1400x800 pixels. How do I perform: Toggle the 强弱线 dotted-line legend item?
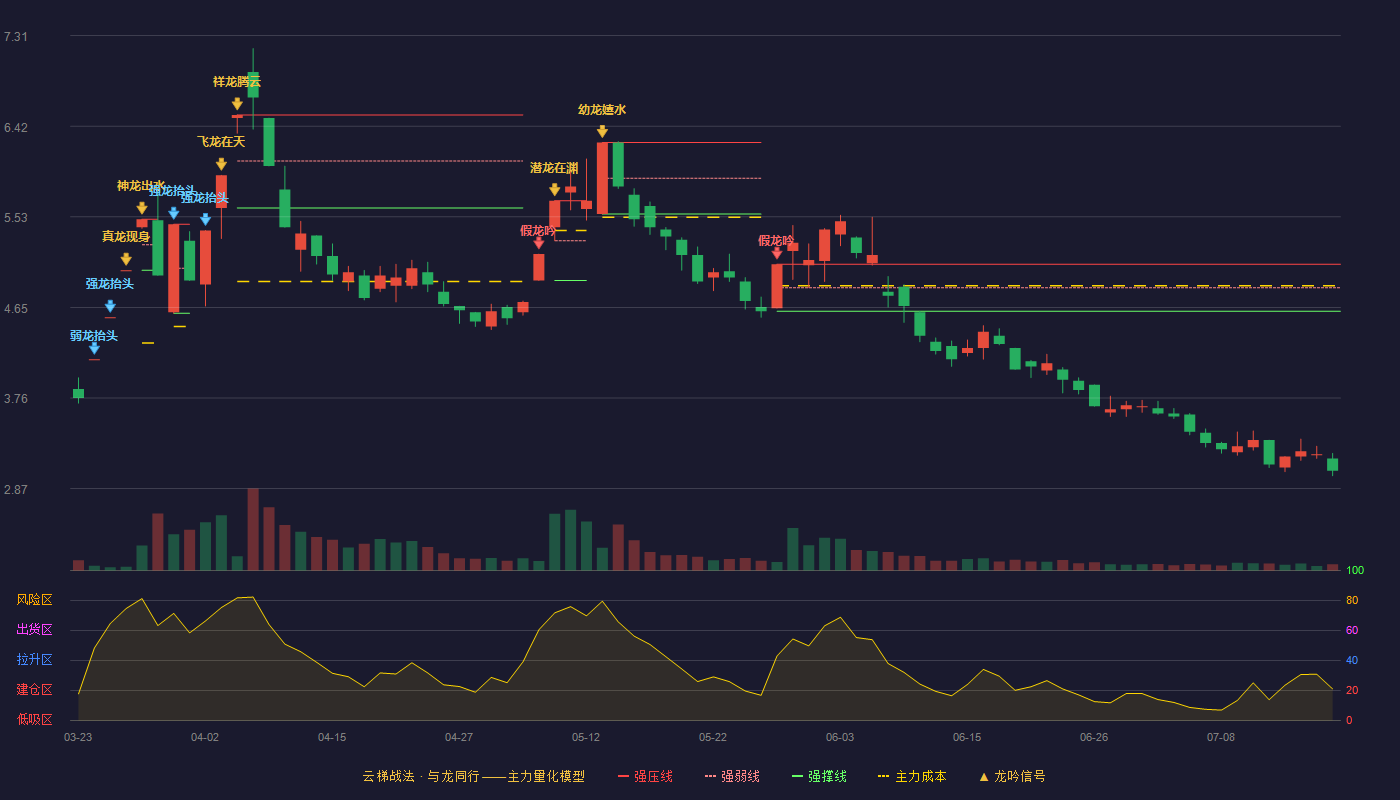pos(732,776)
